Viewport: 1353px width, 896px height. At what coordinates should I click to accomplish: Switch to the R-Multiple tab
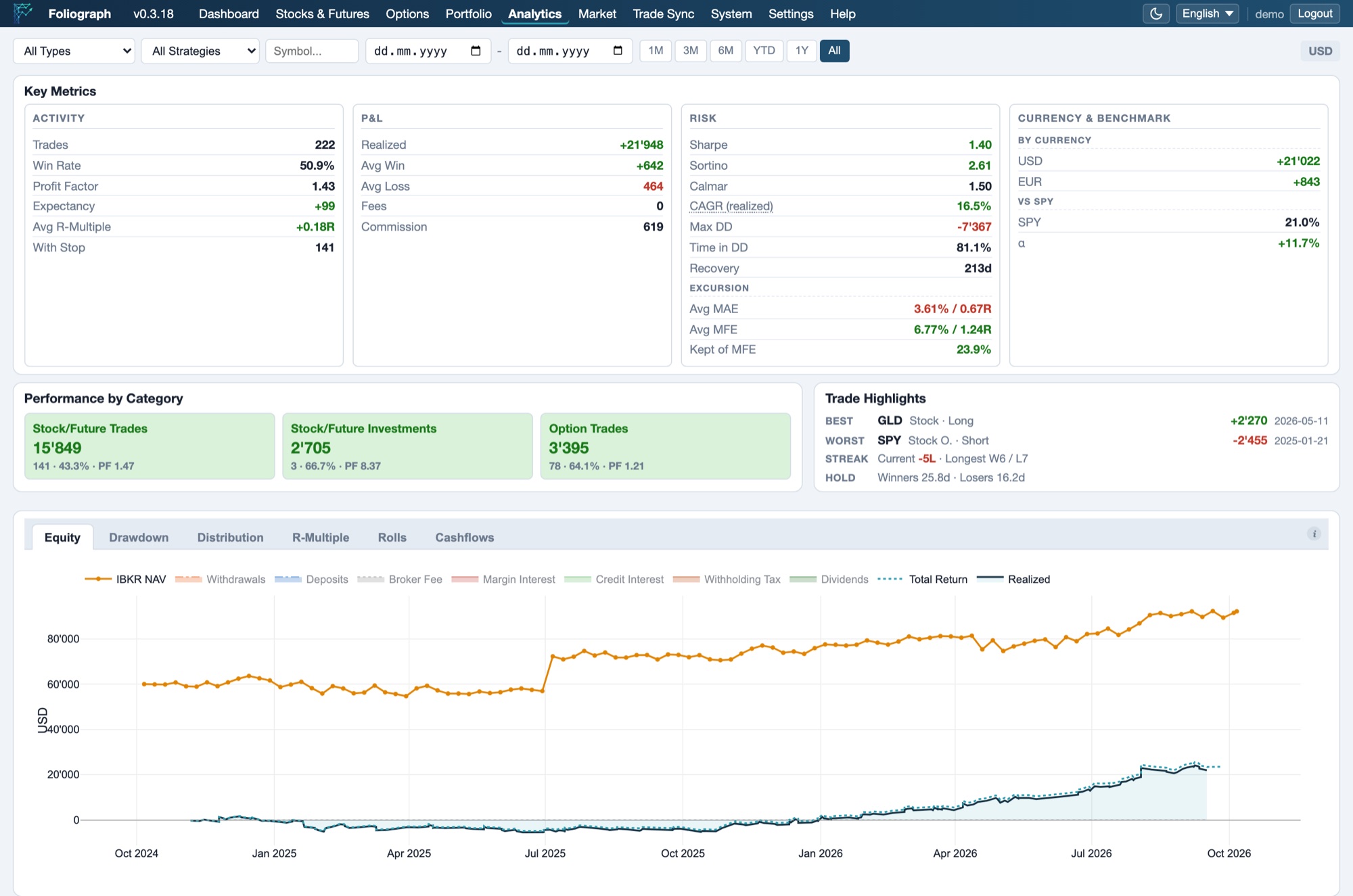(x=321, y=537)
